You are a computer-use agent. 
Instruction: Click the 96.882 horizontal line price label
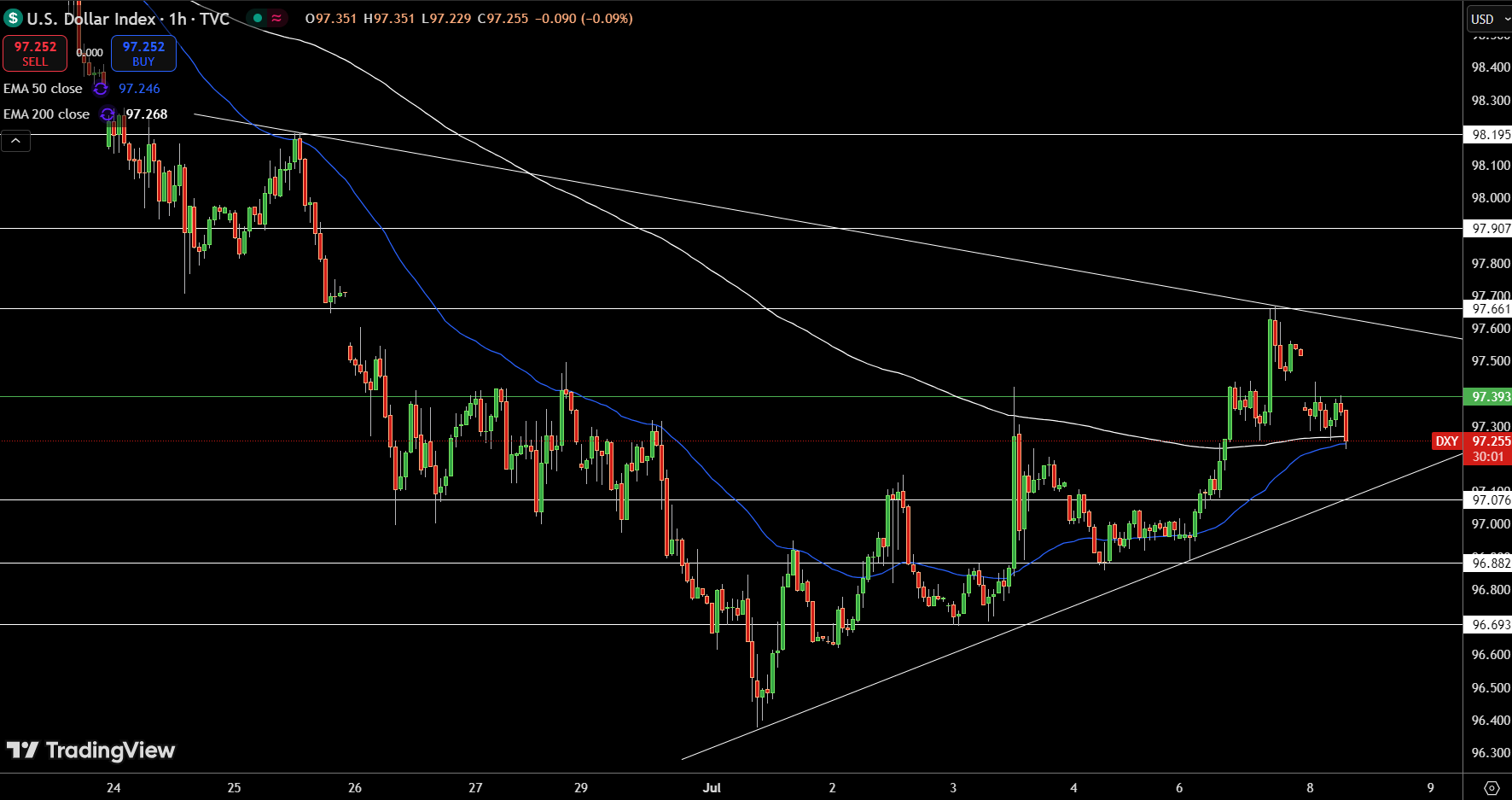(x=1488, y=563)
